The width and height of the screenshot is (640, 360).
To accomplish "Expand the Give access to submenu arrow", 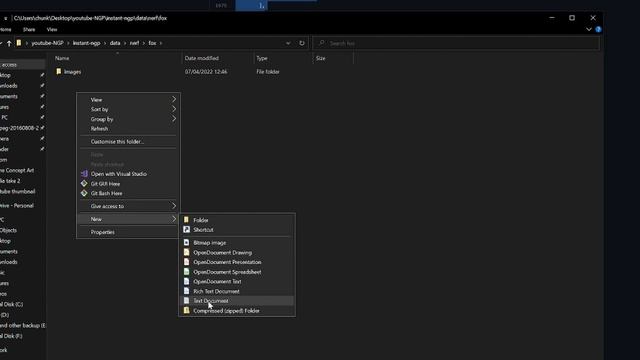I will 174,206.
